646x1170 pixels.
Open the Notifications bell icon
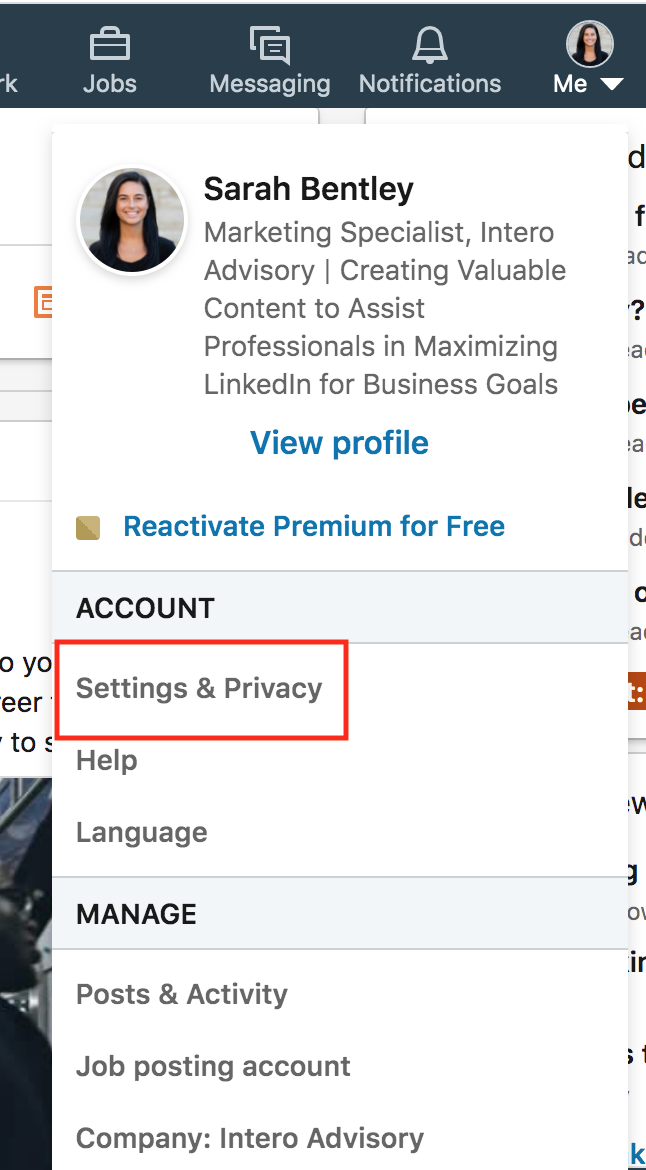tap(430, 45)
